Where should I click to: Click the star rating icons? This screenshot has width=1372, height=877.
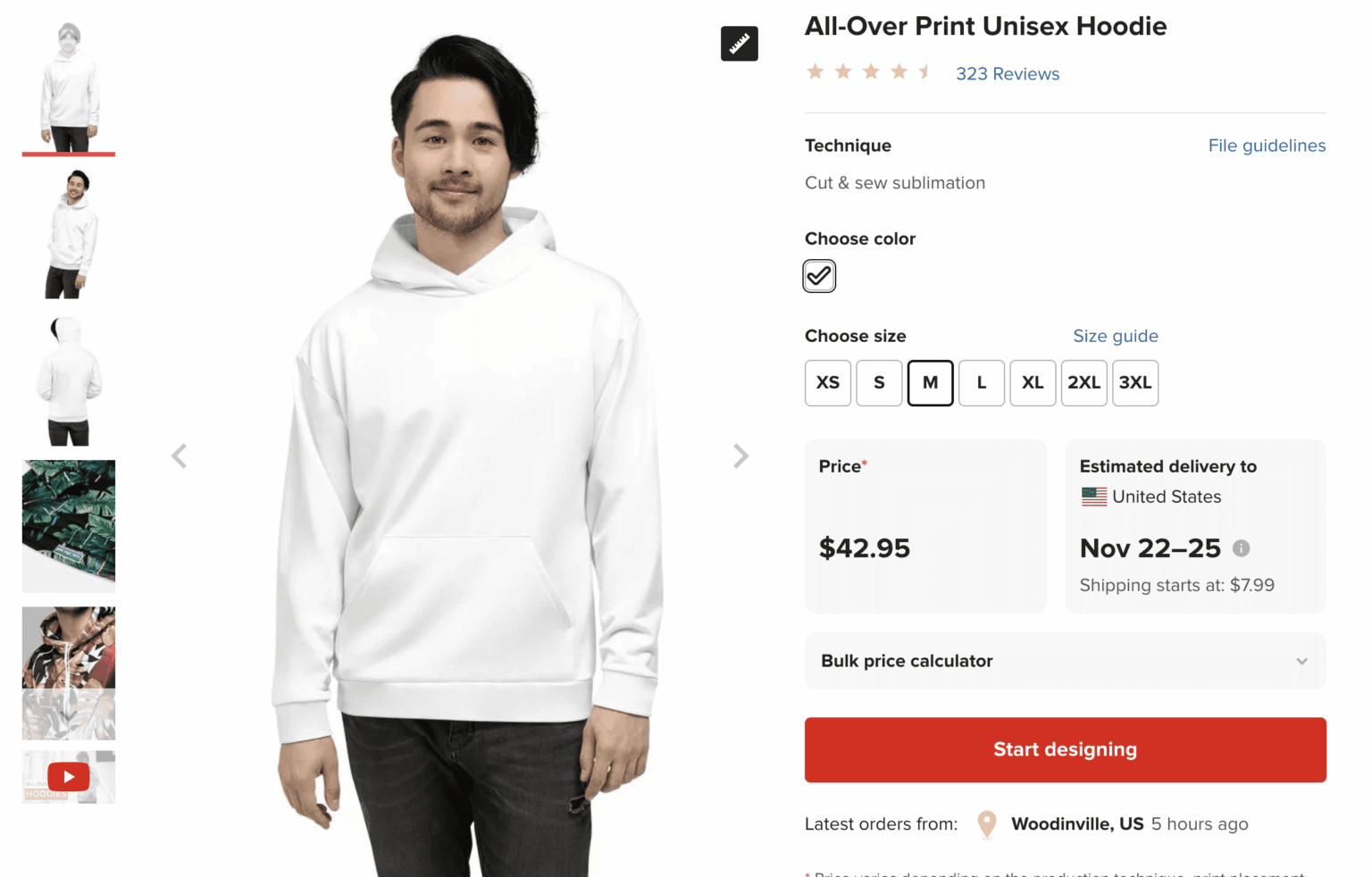(868, 72)
